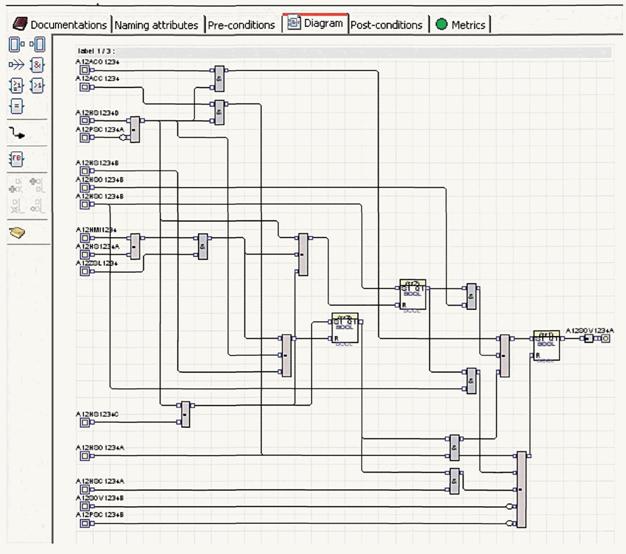This screenshot has width=626, height=554.
Task: Select the output connector tool in palette
Action: point(38,44)
